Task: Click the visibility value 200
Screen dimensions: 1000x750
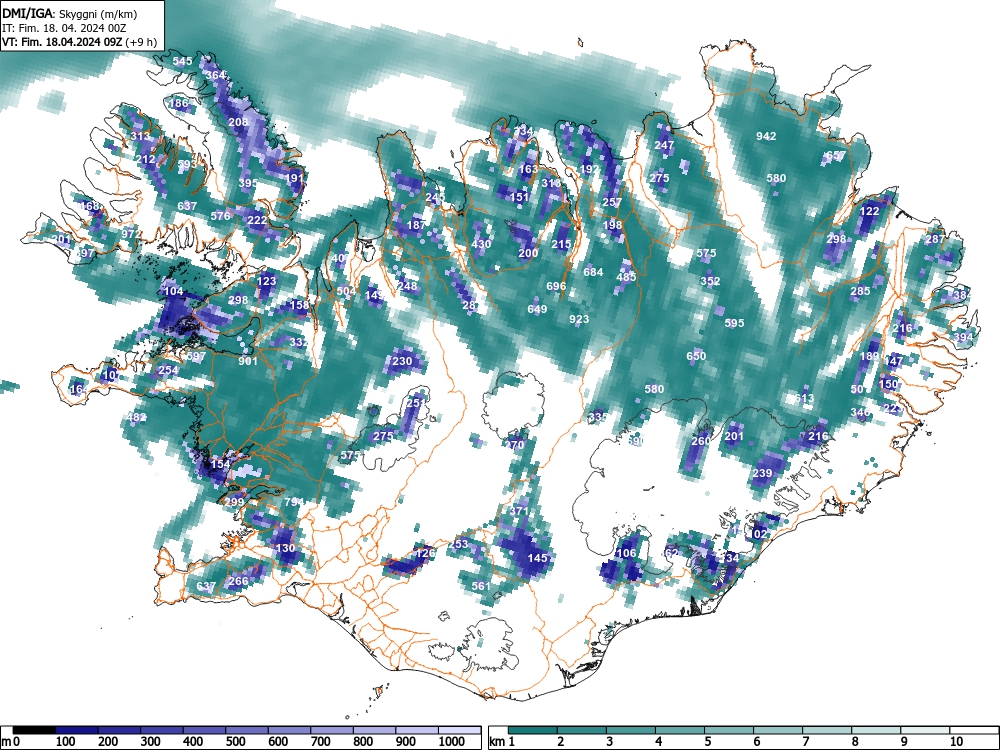Action: pos(528,253)
